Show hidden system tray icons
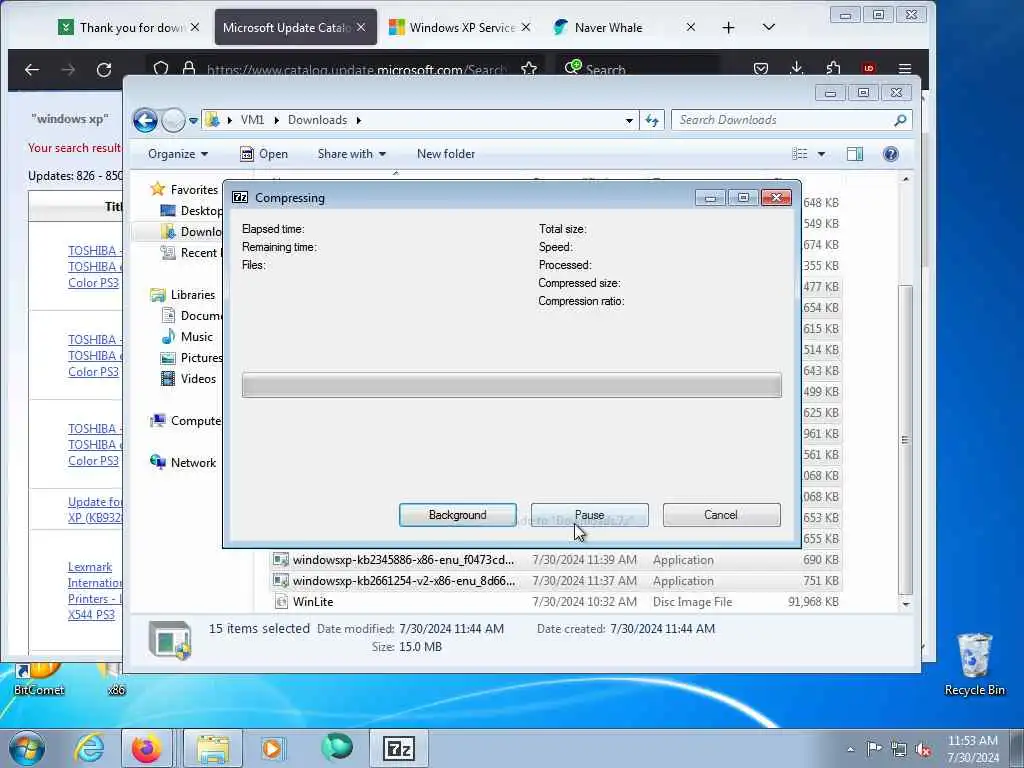The image size is (1024, 768). [850, 749]
